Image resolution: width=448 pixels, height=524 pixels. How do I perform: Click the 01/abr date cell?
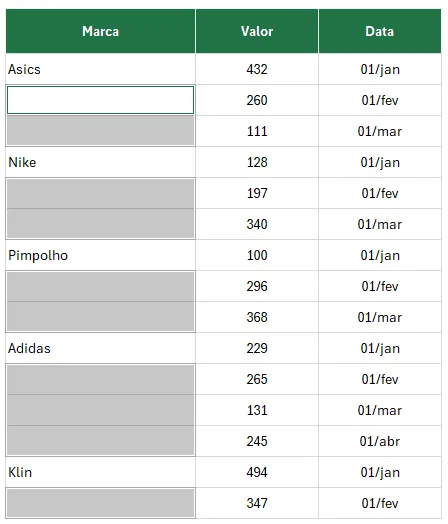click(x=380, y=441)
